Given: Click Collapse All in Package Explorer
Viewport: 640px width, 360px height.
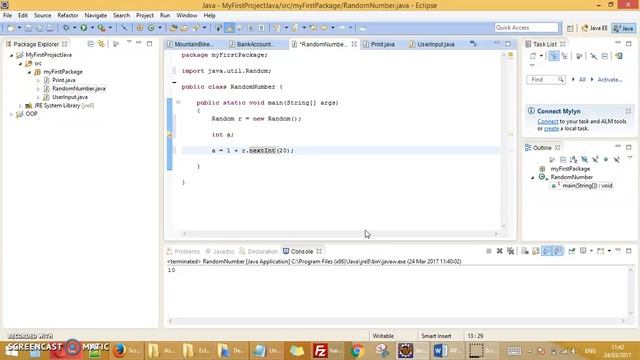Looking at the screenshot, I should click(x=91, y=44).
